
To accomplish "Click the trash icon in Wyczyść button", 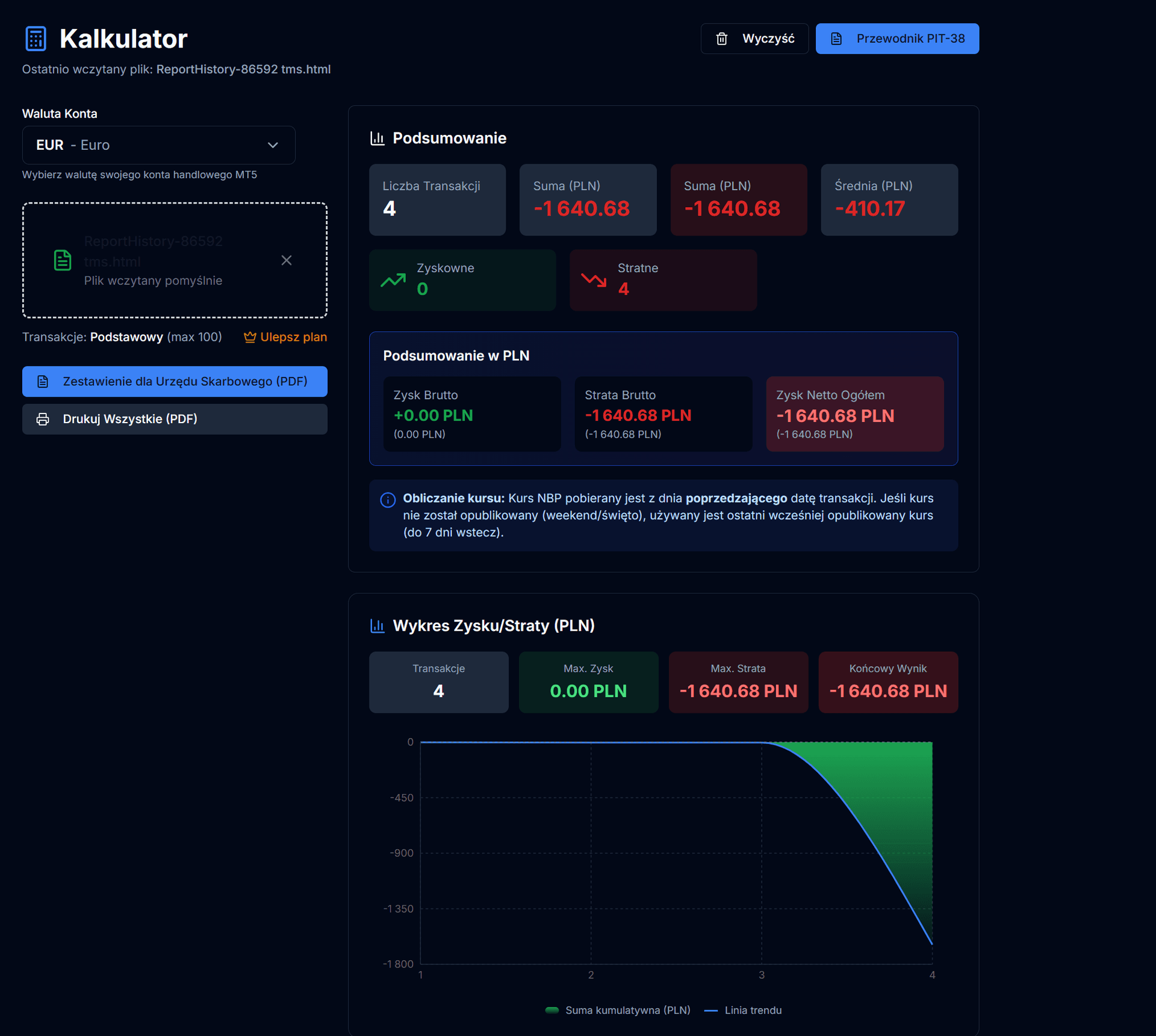I will click(721, 39).
